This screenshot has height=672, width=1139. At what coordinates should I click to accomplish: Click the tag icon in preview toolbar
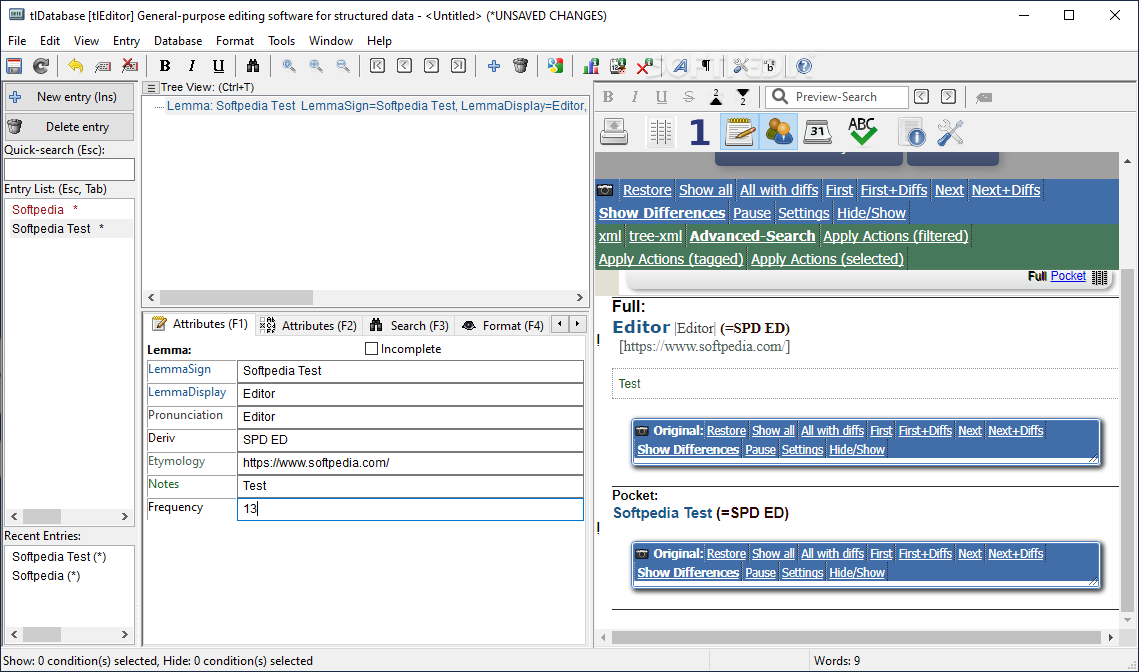click(984, 97)
